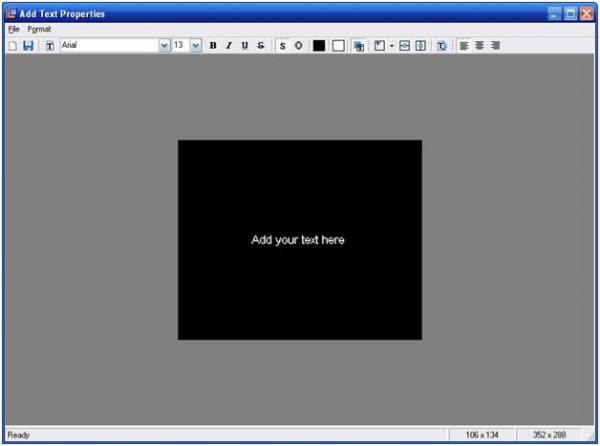The width and height of the screenshot is (600, 446).
Task: Click the '352 x 288' status entry
Action: 549,435
